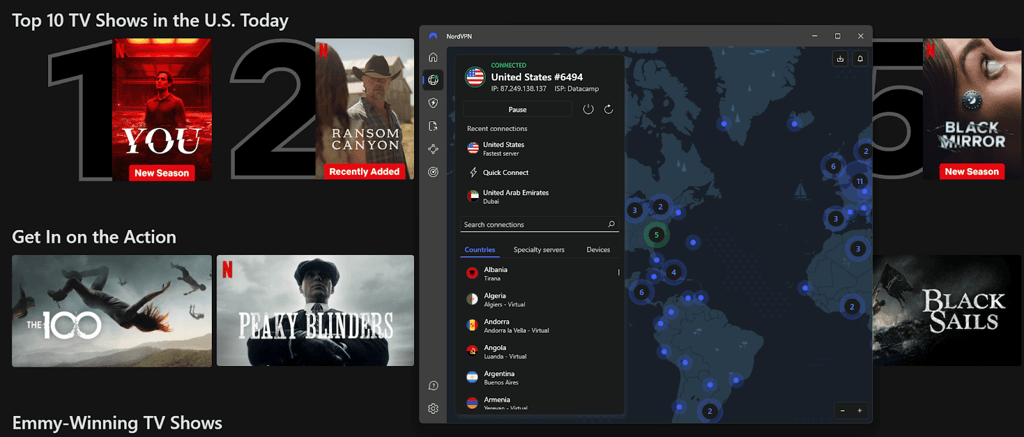Click the map cluster marked 4
This screenshot has height=437, width=1024.
pyautogui.click(x=673, y=272)
